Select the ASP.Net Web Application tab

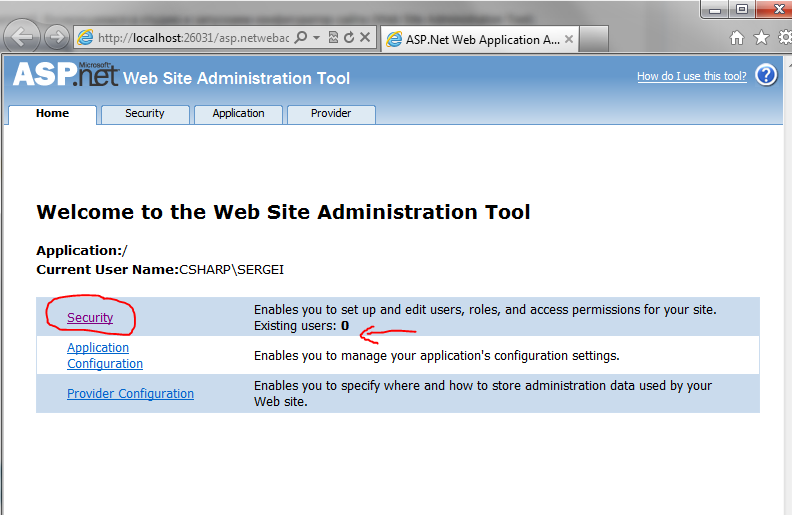[x=478, y=40]
